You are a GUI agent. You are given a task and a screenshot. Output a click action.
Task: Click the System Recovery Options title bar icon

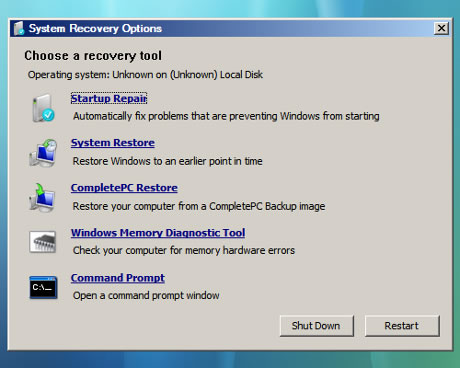(19, 28)
